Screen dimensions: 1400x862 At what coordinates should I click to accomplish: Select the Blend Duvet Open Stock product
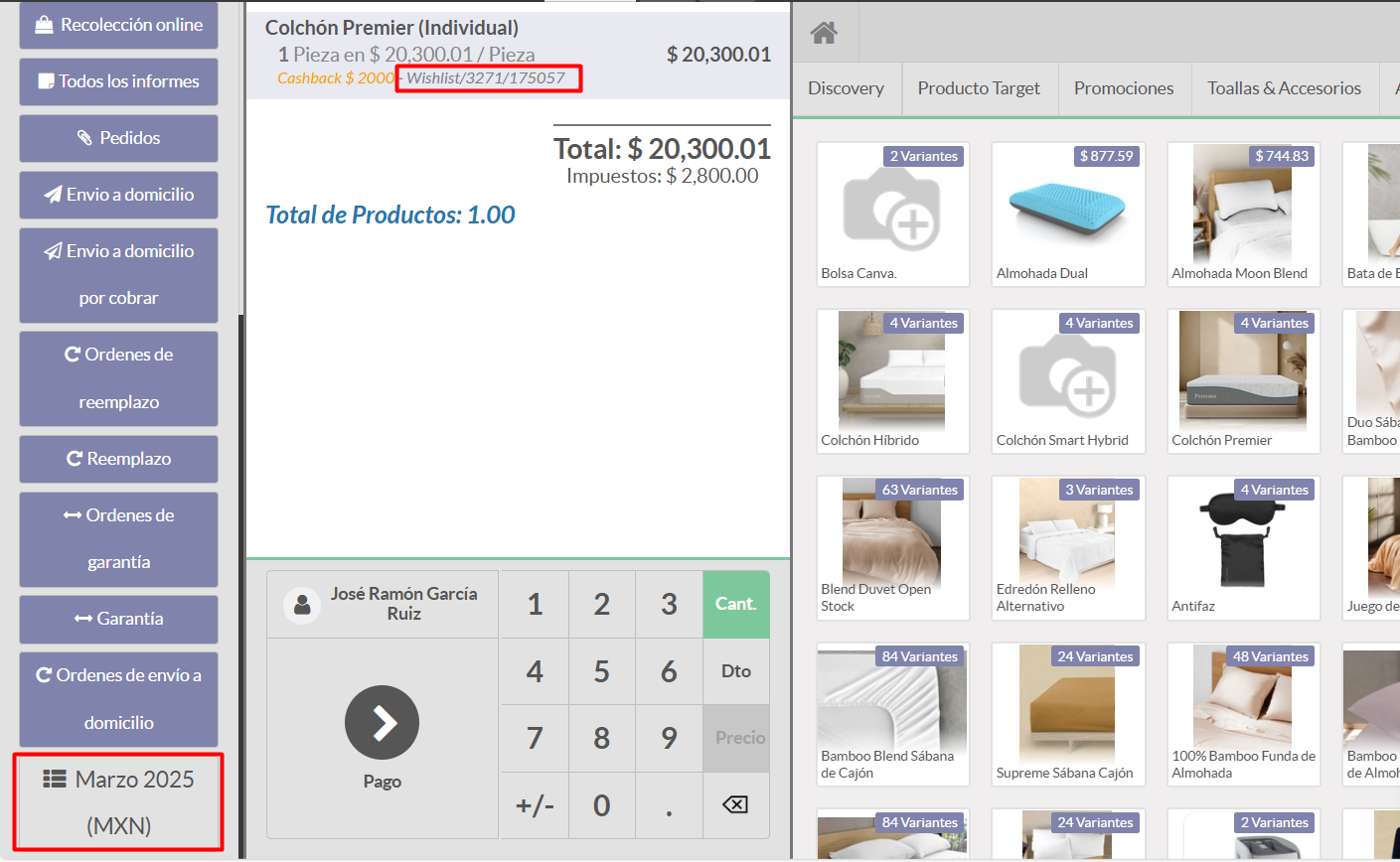click(x=892, y=548)
